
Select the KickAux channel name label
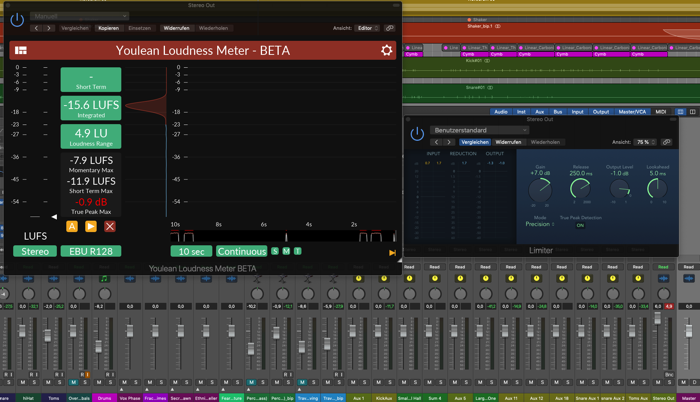[383, 398]
